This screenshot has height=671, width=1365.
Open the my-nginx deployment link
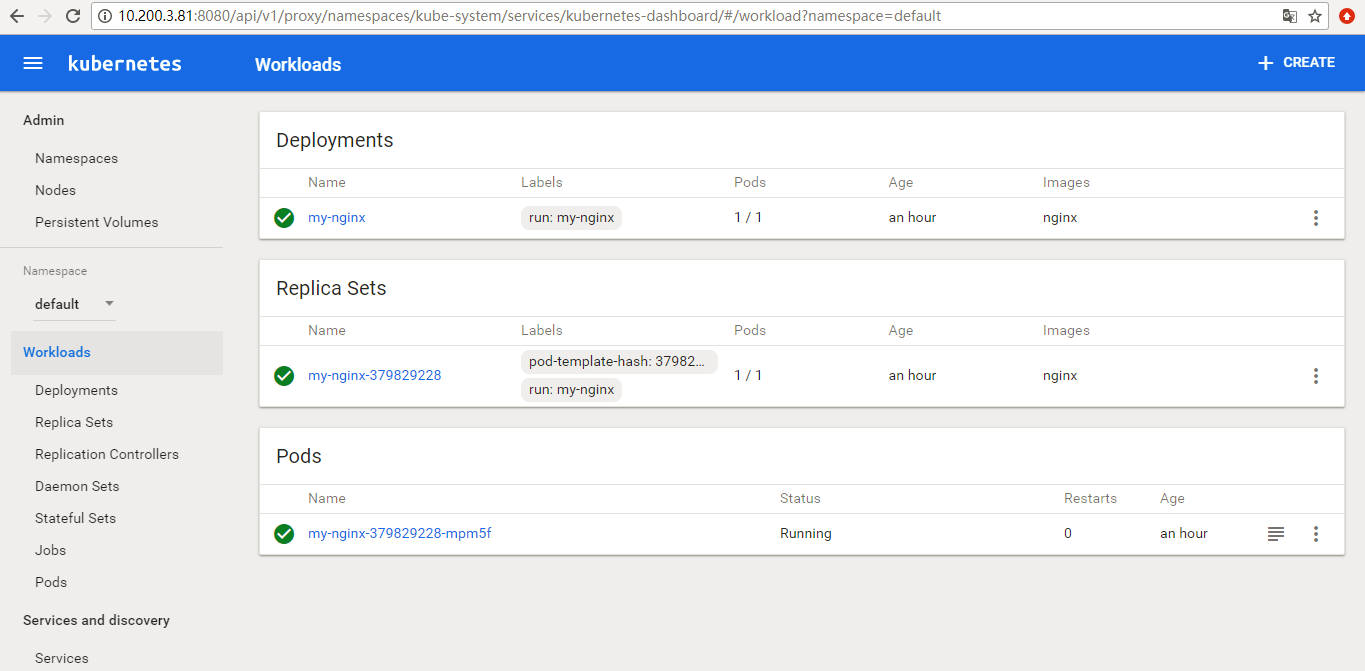click(336, 218)
